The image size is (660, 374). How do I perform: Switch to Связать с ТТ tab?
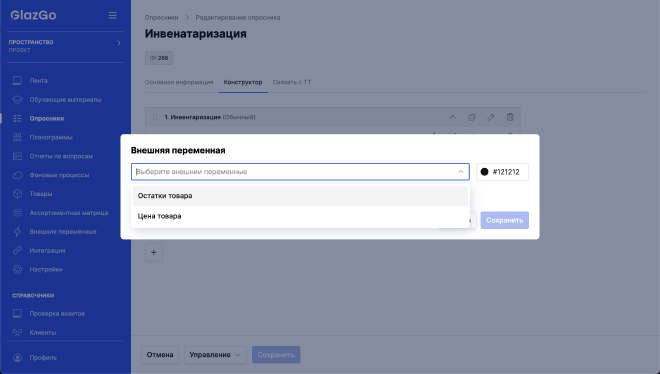tap(292, 82)
